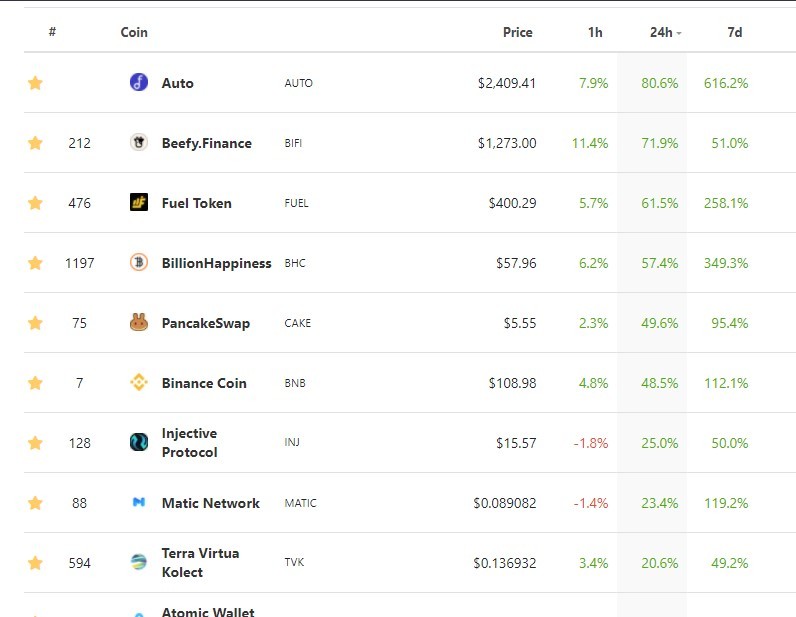Viewport: 796px width, 617px height.
Task: Click the PancakeSwap bunny icon
Action: click(139, 322)
